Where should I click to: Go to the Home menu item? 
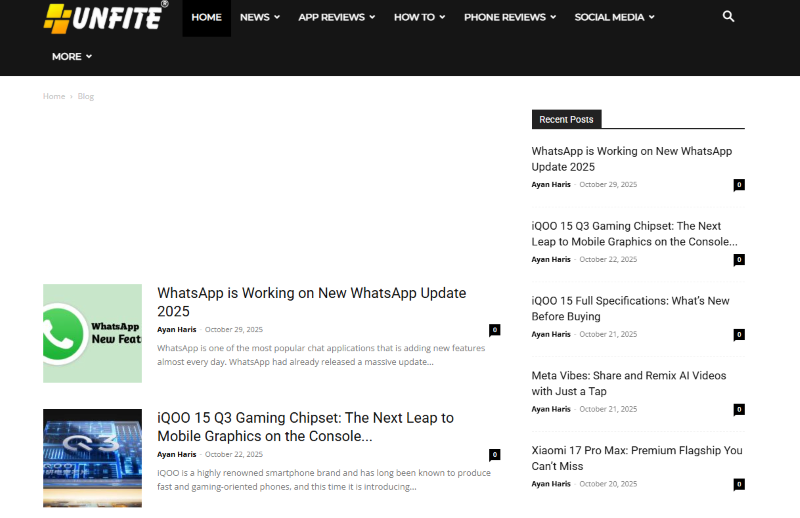click(x=206, y=17)
